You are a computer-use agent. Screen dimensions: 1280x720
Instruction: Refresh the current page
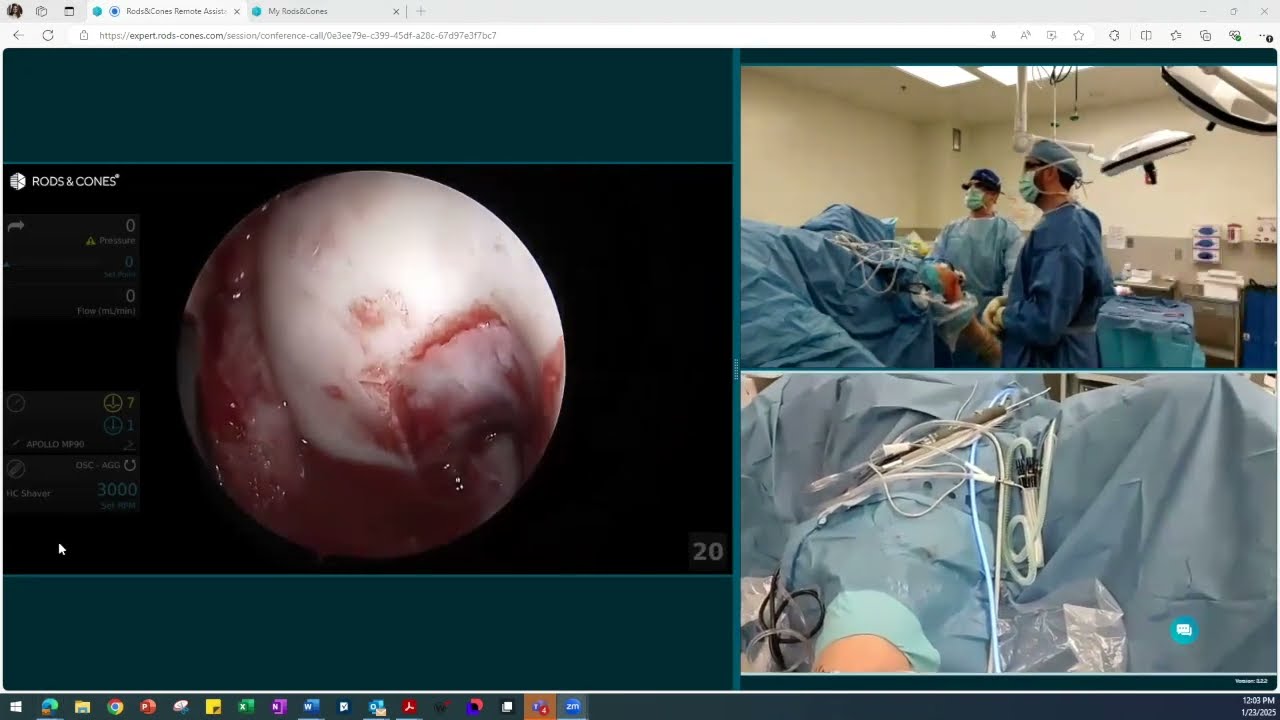click(x=47, y=35)
